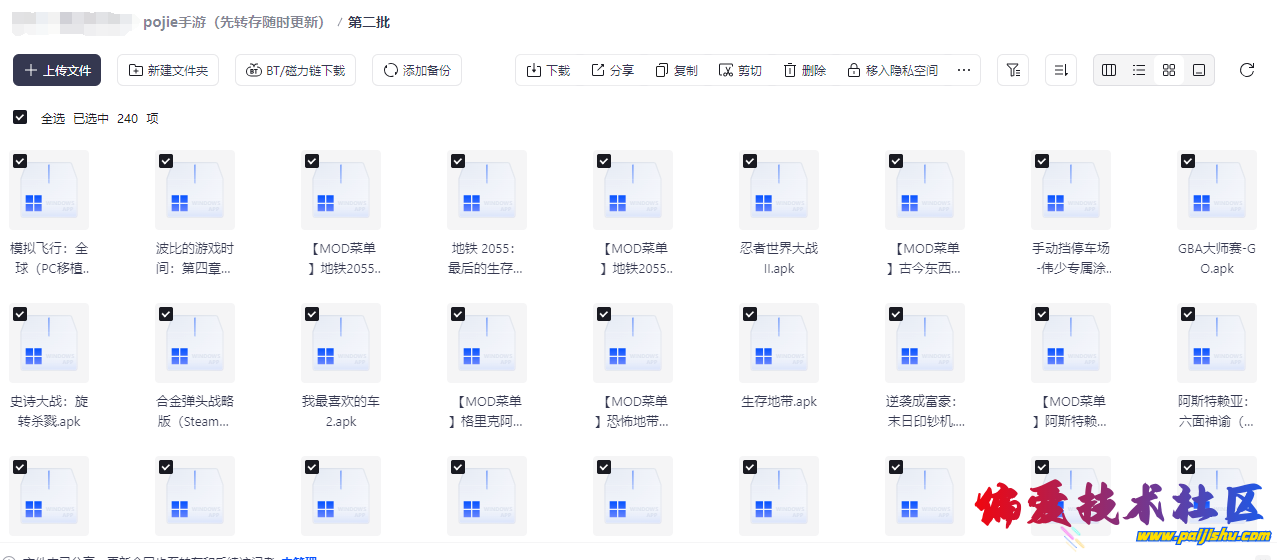Uncheck the 波比的游戏时间 file checkbox
1277x560 pixels.
tap(166, 161)
